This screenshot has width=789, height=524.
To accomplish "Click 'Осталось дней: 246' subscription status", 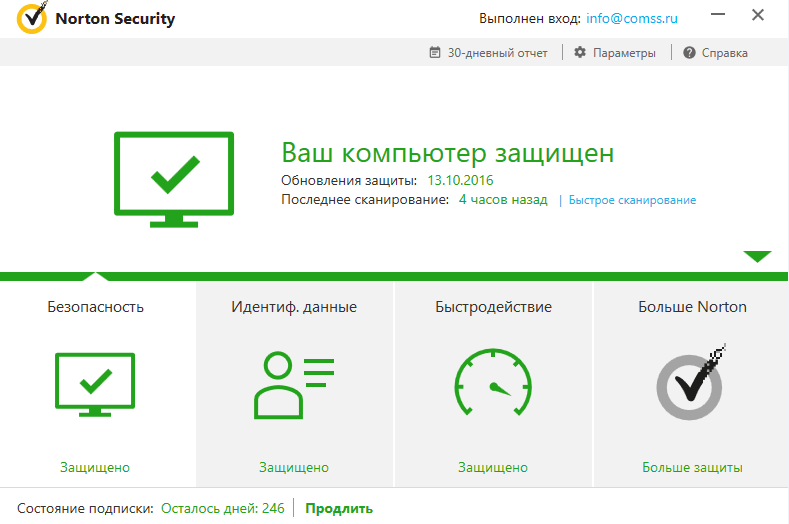I will 223,508.
